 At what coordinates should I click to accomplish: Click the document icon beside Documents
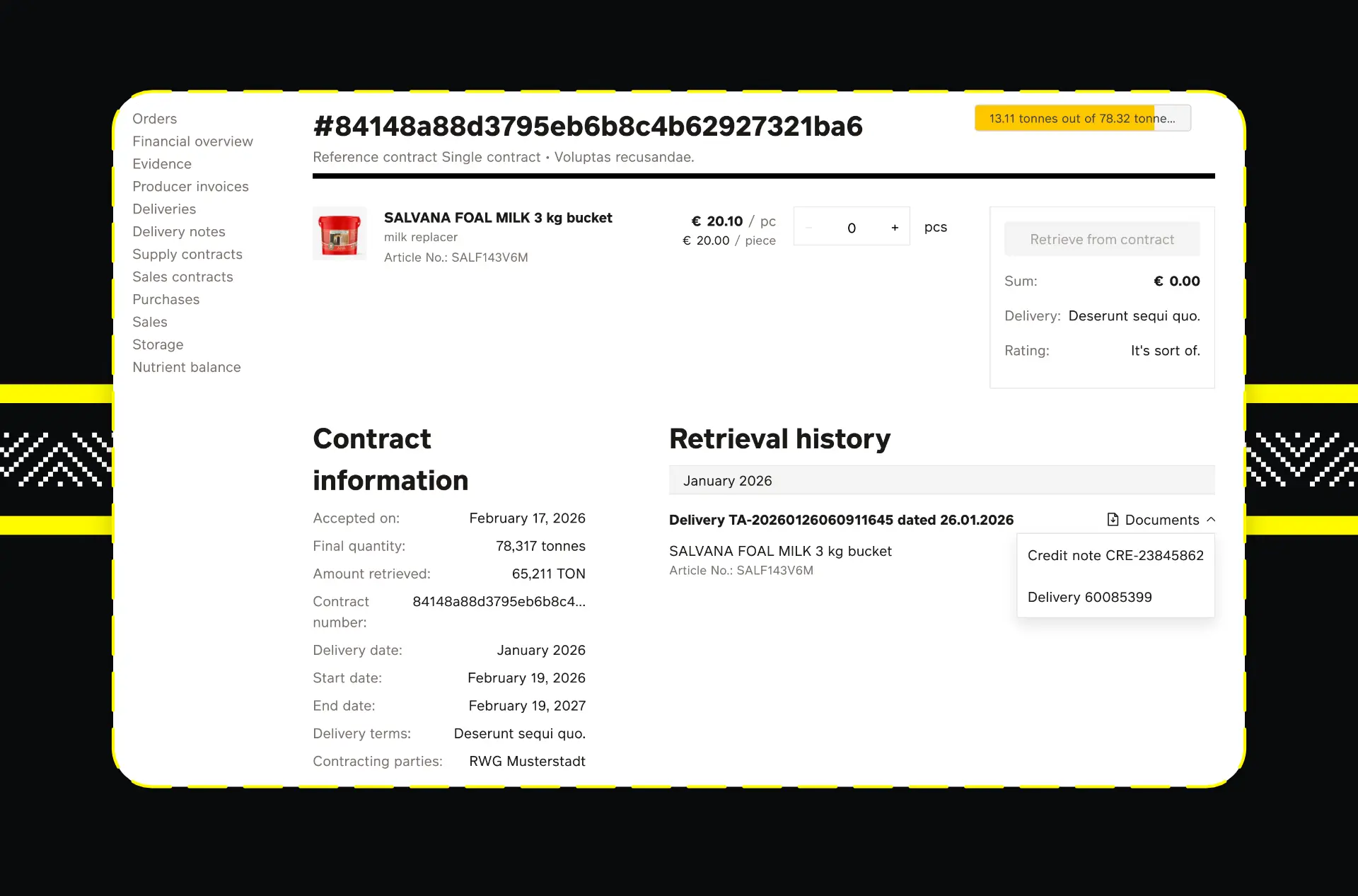pos(1113,520)
